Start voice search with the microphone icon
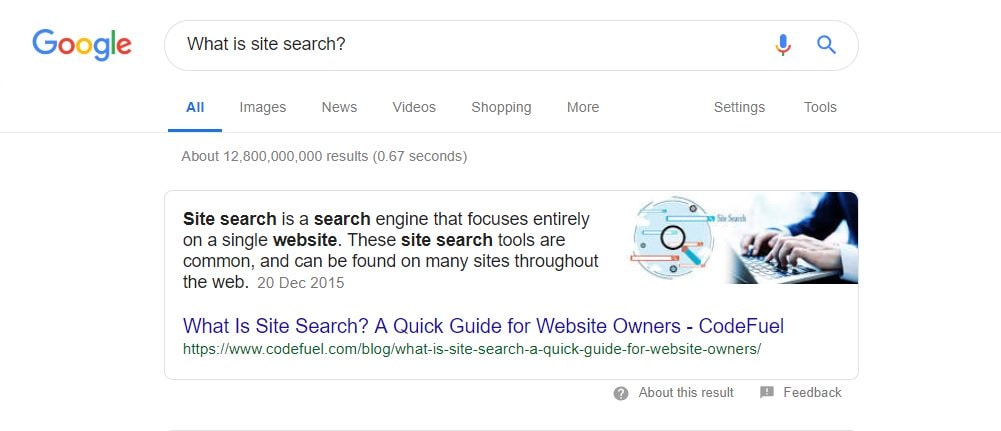 pyautogui.click(x=783, y=45)
